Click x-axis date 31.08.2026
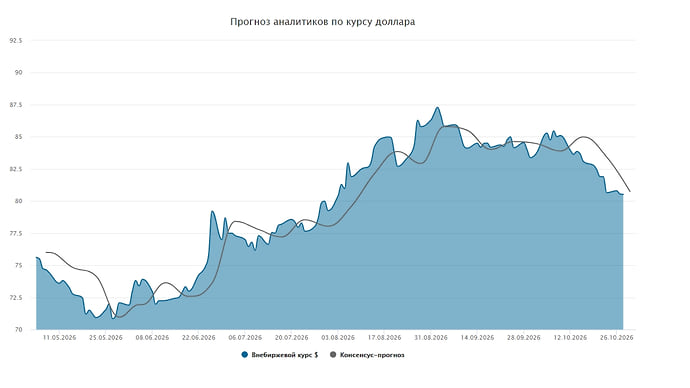The width and height of the screenshot is (690, 388). pos(431,338)
